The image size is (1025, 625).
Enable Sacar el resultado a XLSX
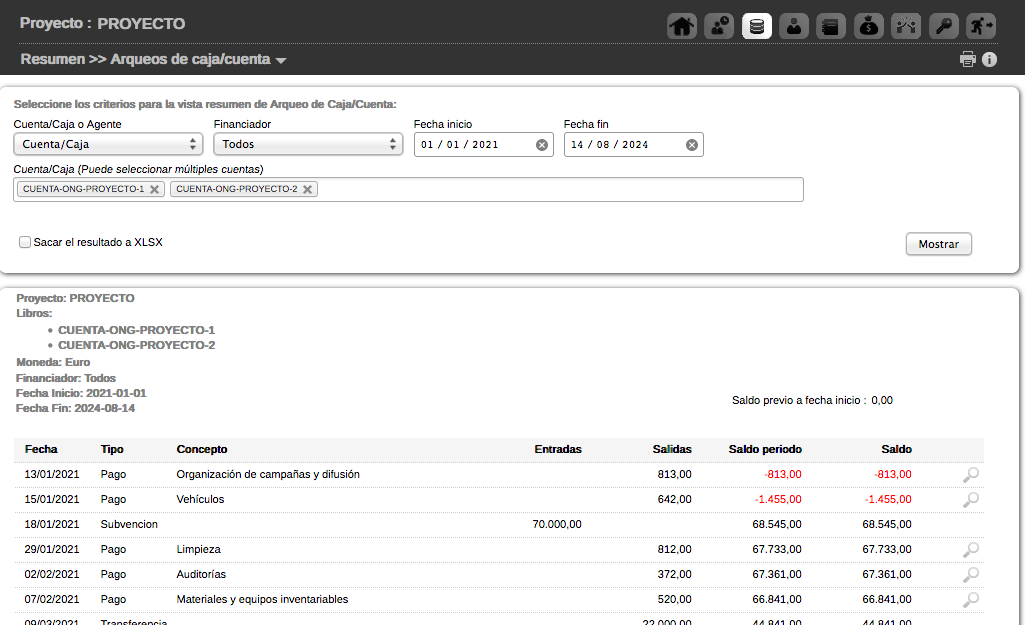click(x=25, y=242)
